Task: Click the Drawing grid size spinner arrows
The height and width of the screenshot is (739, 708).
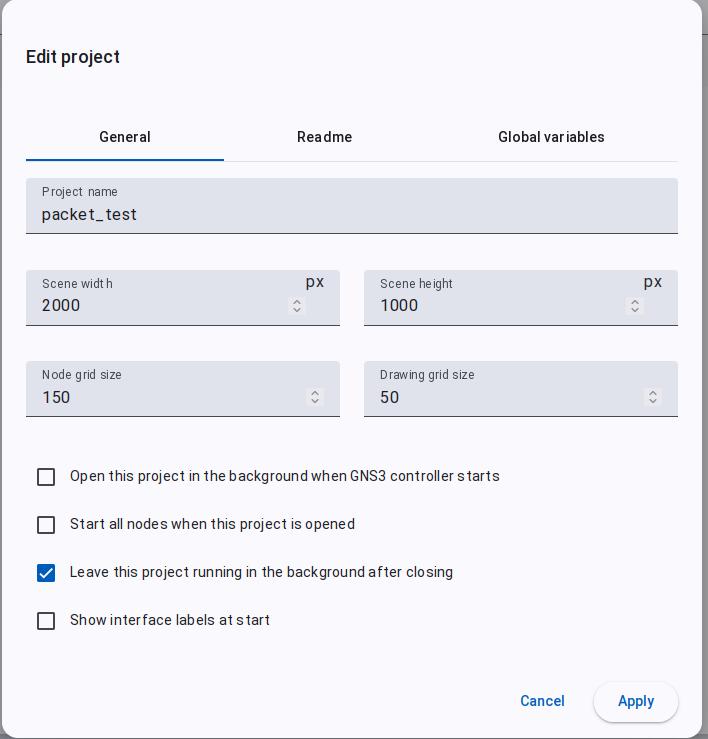Action: [653, 396]
